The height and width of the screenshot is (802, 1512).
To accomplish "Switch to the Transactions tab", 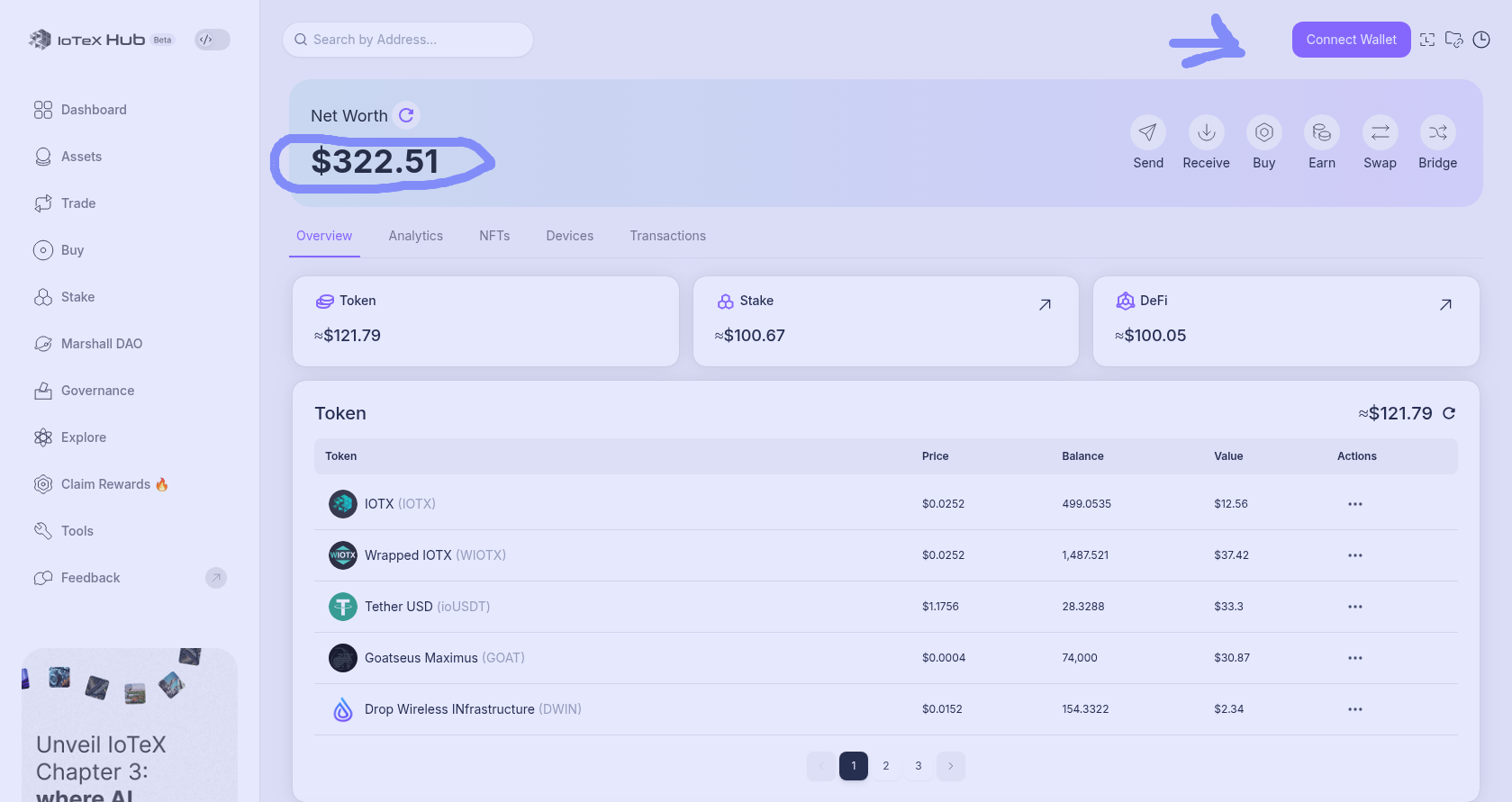I will 667,236.
